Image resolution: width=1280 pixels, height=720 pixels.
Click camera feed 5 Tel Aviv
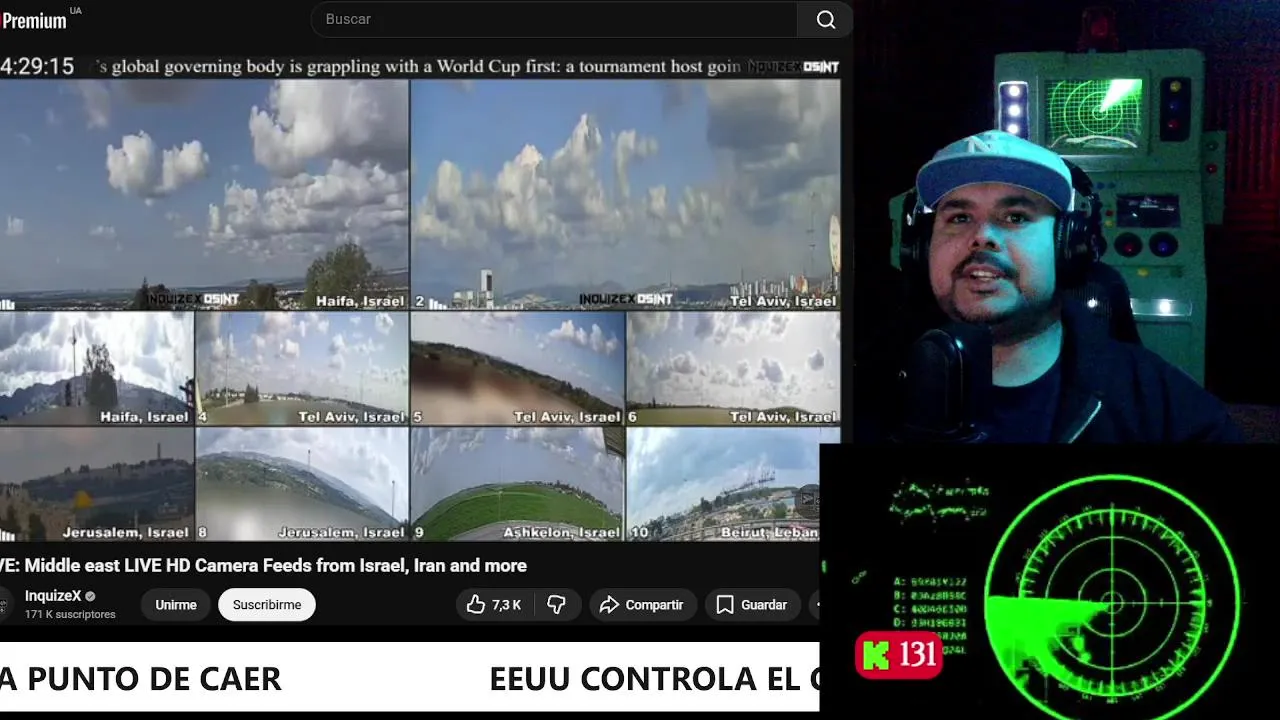click(x=517, y=369)
